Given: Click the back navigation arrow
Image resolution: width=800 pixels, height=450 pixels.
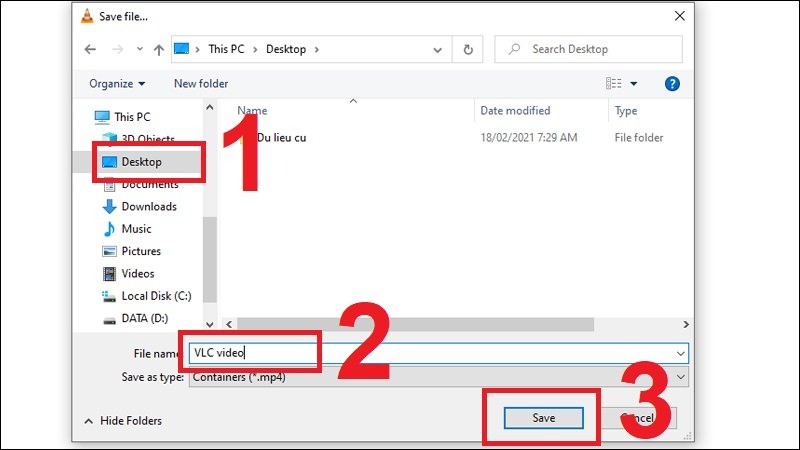Looking at the screenshot, I should (90, 49).
